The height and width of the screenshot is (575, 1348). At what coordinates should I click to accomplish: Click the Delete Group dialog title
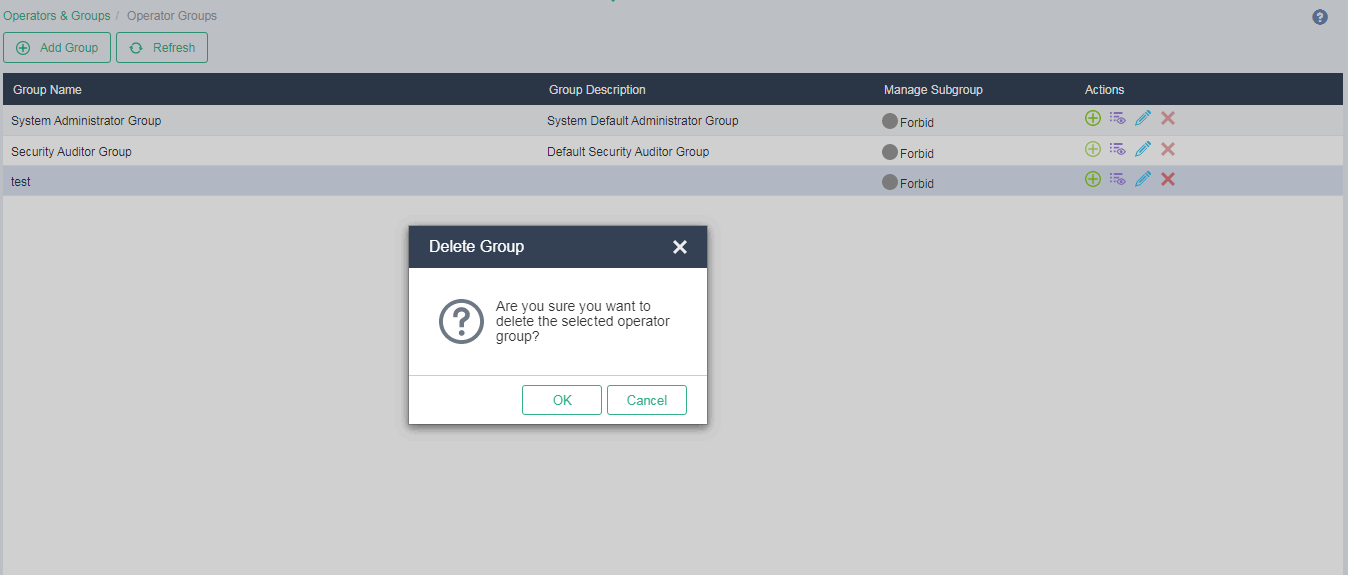tap(476, 246)
